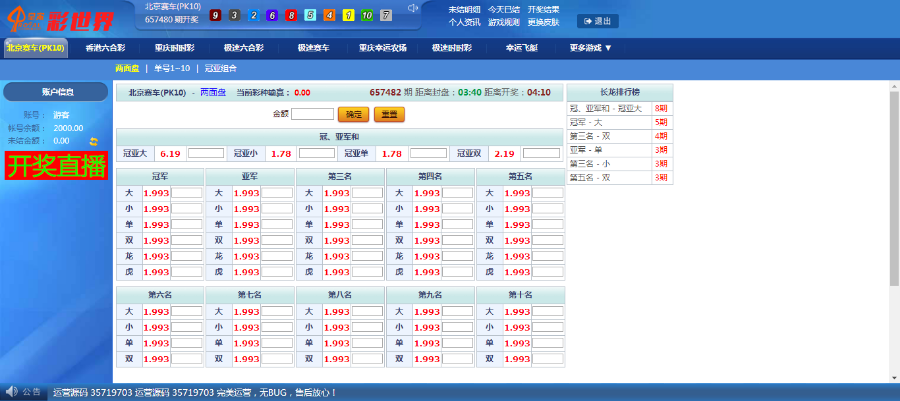Click the 彩世界 Royal logo
This screenshot has width=900, height=401.
(x=60, y=20)
